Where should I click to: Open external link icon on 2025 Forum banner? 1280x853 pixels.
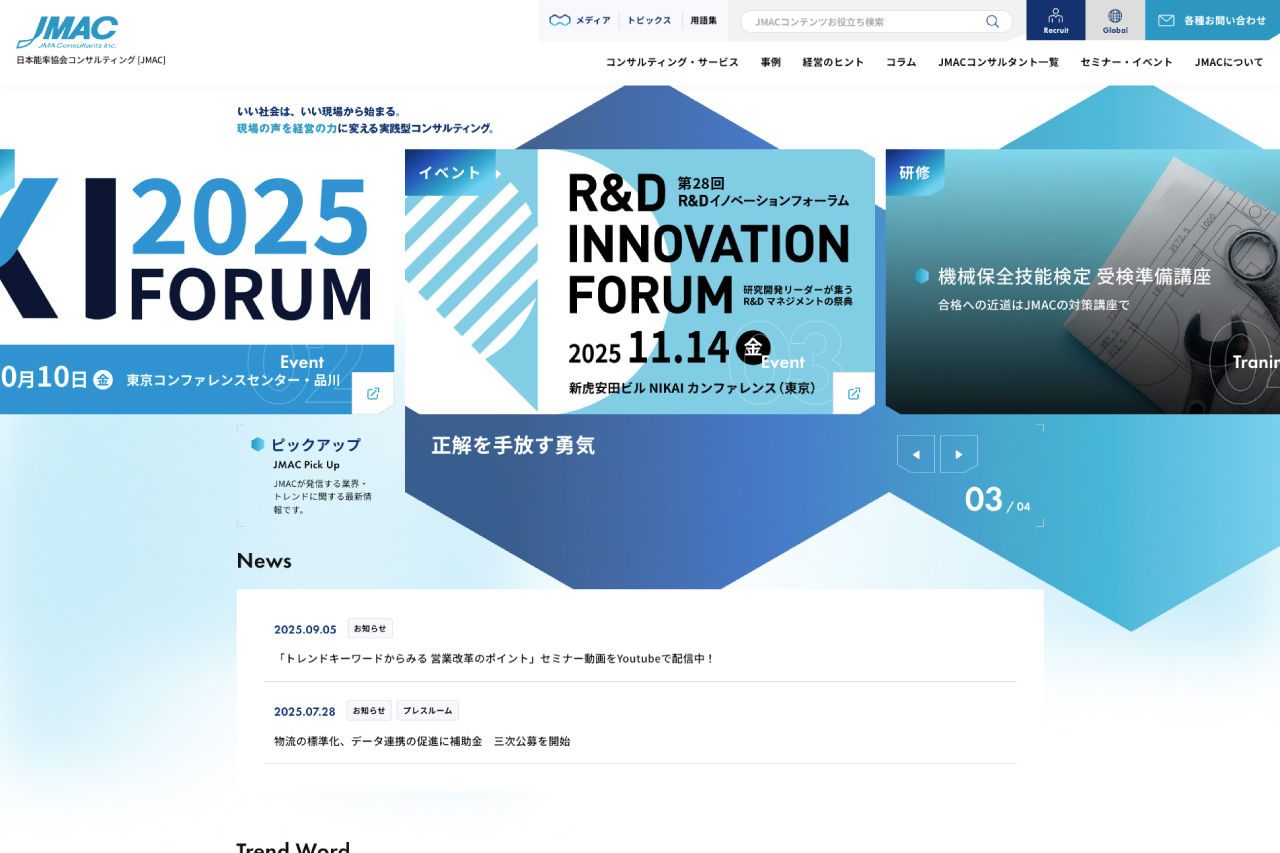click(373, 393)
